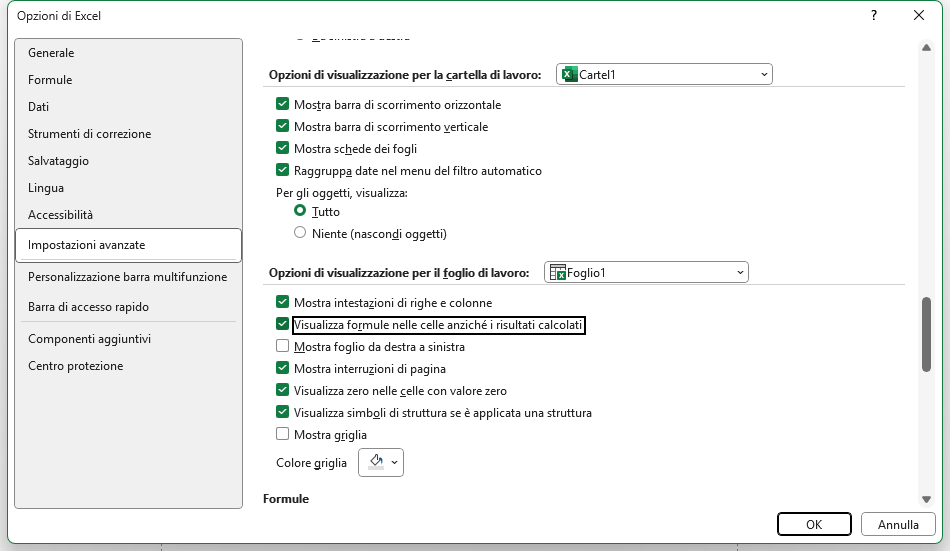The image size is (950, 551).
Task: Click the help question mark icon
Action: pos(874,16)
